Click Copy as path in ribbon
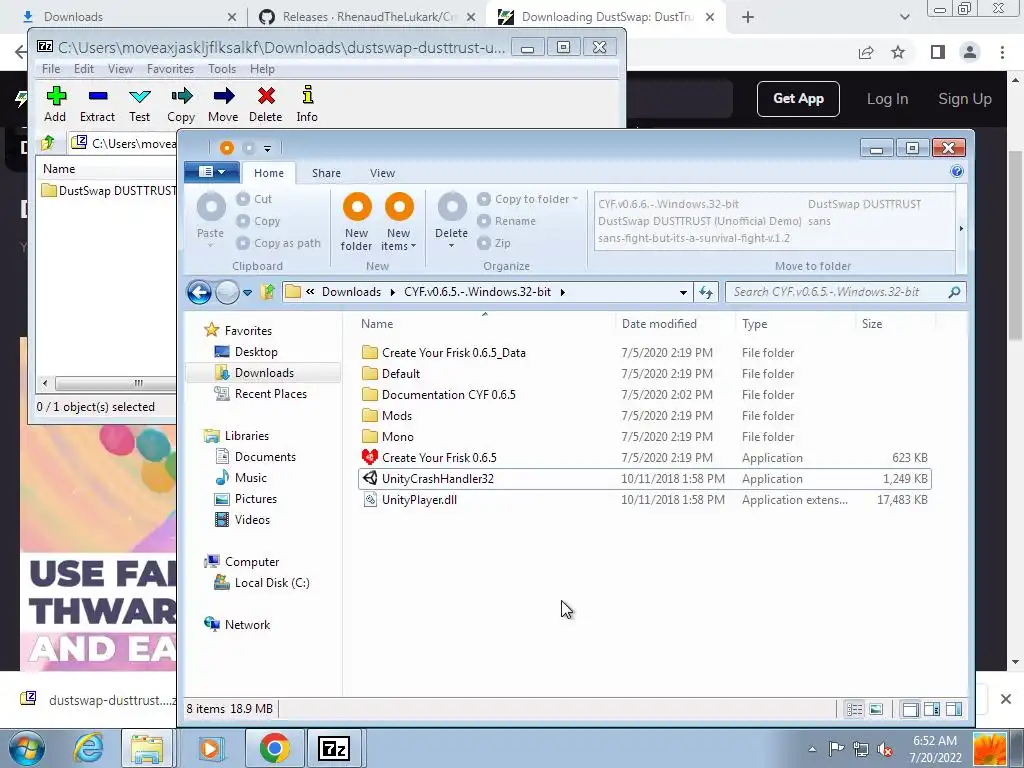This screenshot has width=1024, height=768. [278, 243]
